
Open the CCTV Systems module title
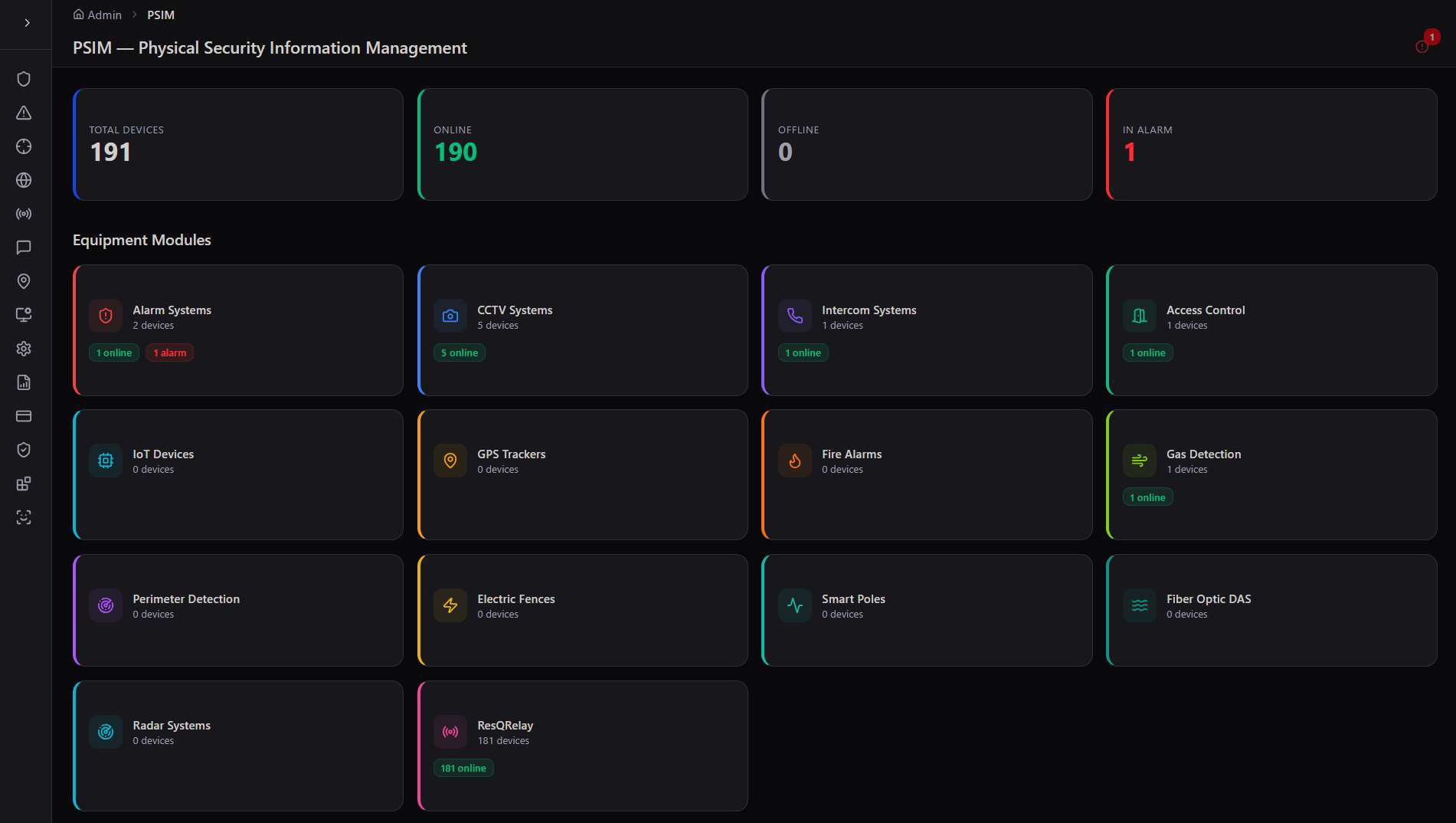click(x=515, y=310)
